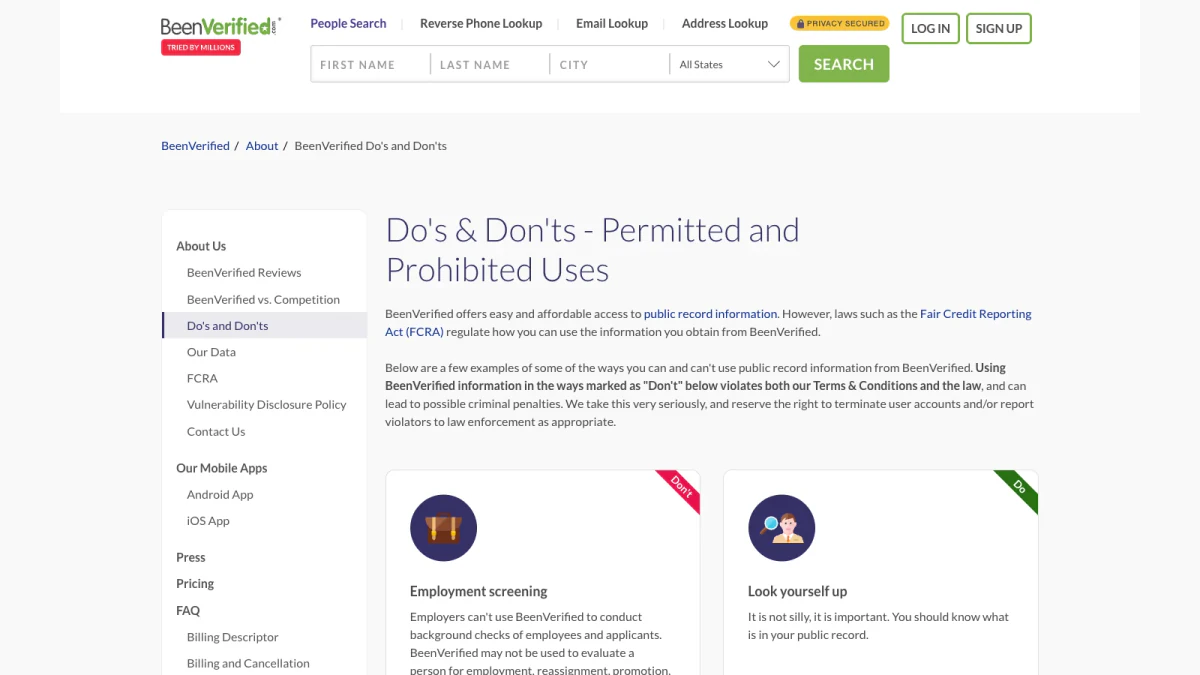Open iOS App sidebar link
The image size is (1200, 675).
point(208,521)
